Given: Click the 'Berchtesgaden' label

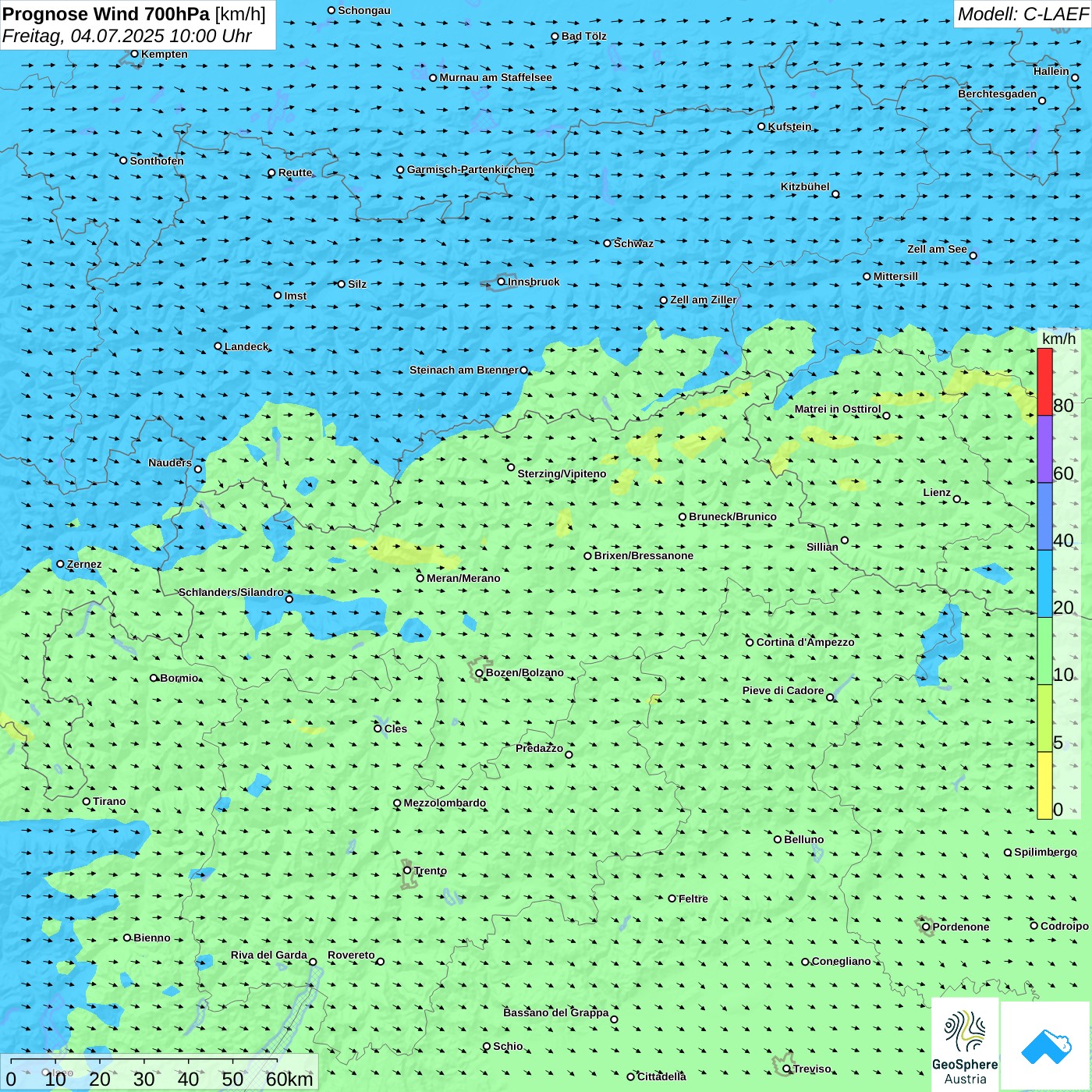Looking at the screenshot, I should click(998, 94).
